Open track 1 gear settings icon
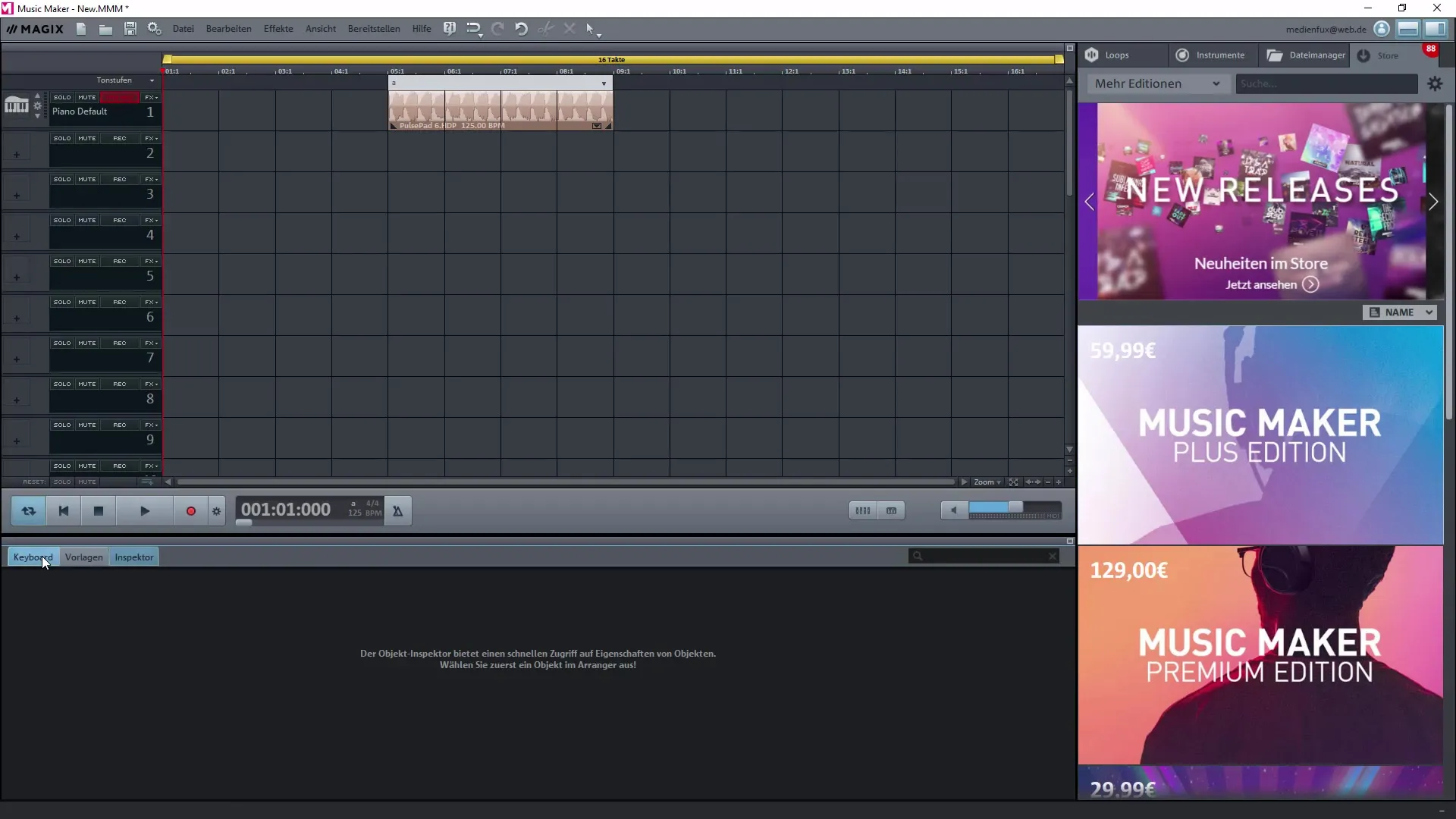The width and height of the screenshot is (1456, 819). pos(38,106)
